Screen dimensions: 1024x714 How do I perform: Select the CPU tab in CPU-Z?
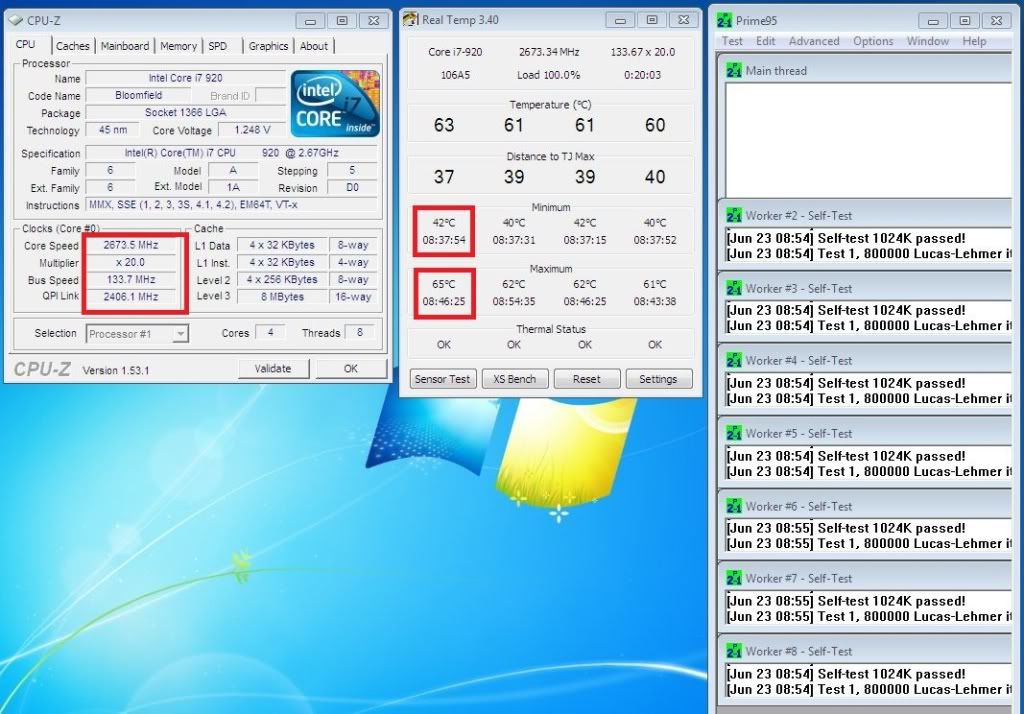[x=25, y=44]
